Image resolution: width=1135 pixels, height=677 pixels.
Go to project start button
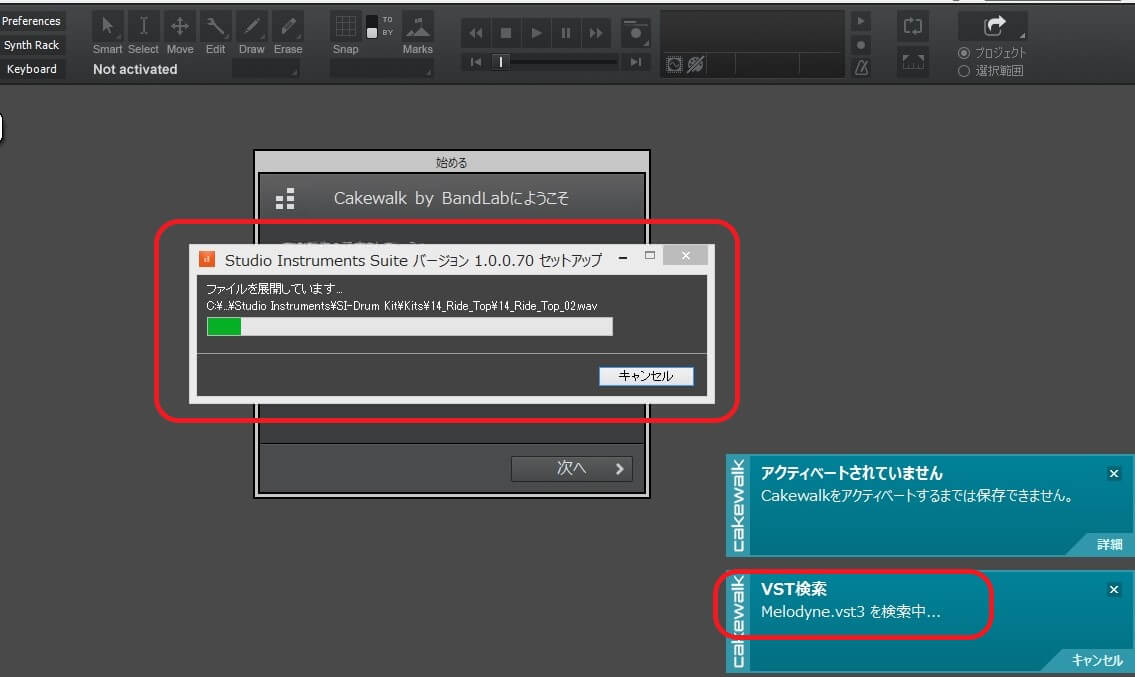coord(476,62)
